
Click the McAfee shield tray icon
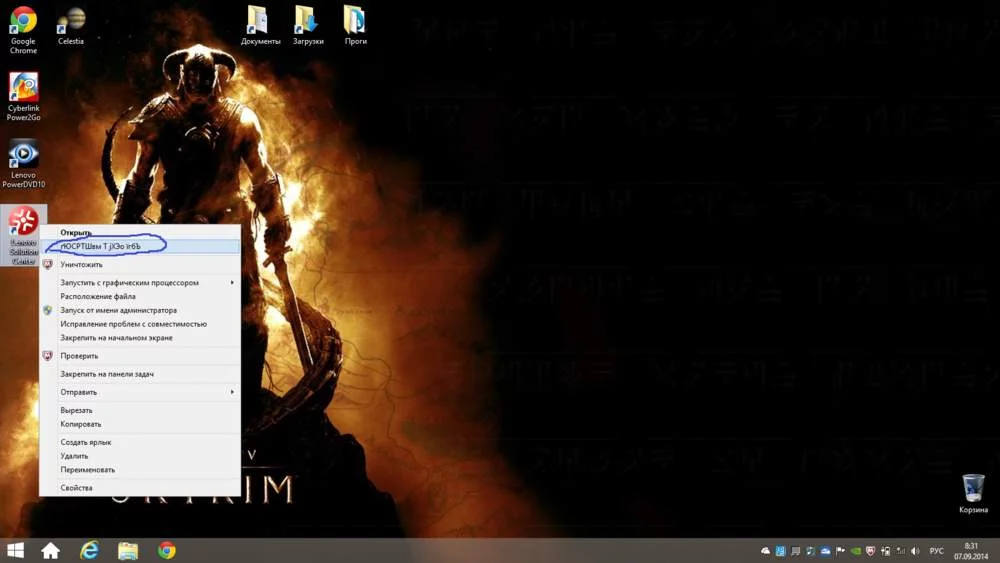point(870,551)
